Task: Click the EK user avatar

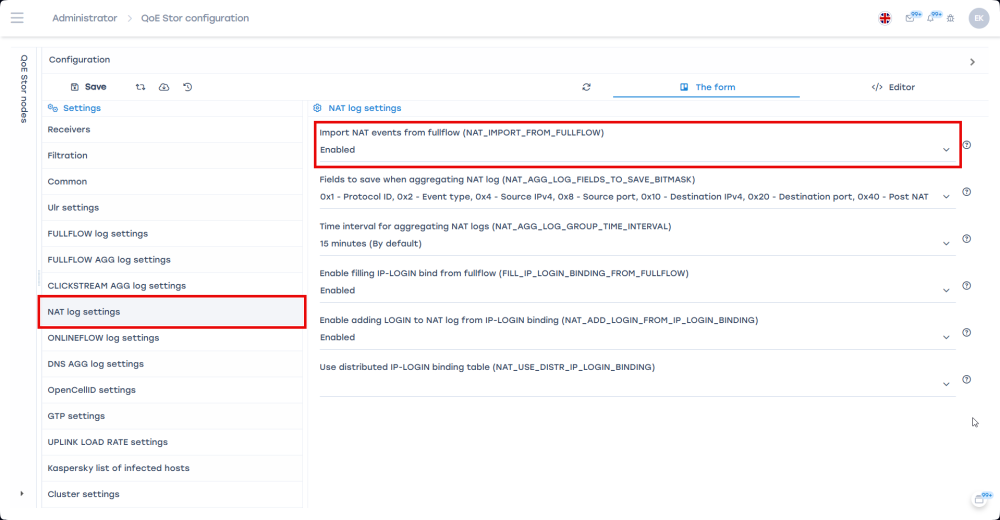Action: (x=977, y=18)
